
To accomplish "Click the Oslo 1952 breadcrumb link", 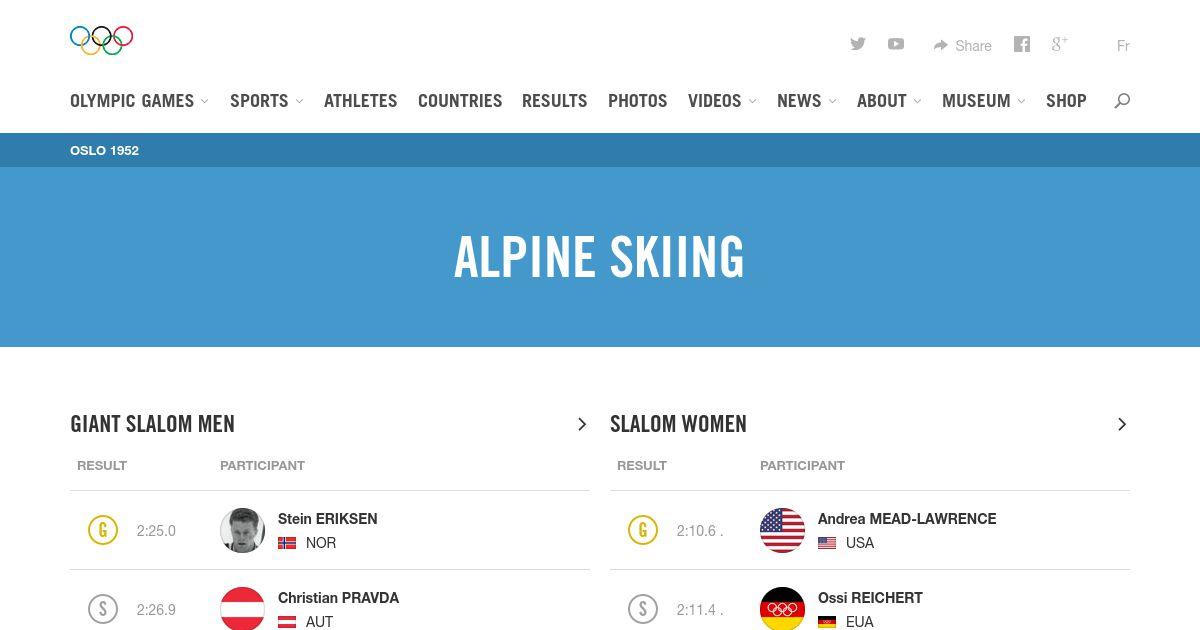I will (104, 150).
